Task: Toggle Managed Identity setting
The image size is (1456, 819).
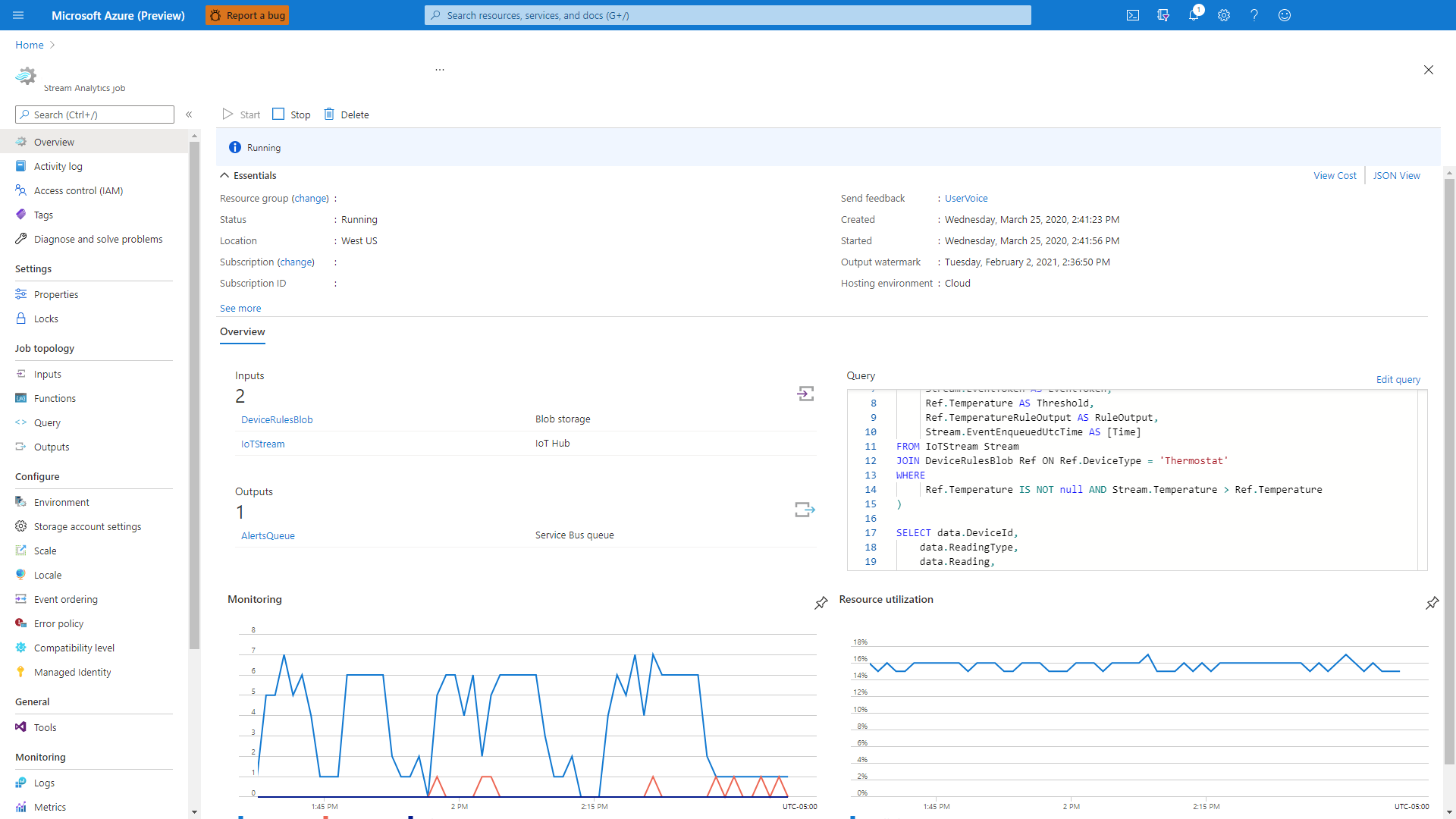Action: (x=72, y=671)
